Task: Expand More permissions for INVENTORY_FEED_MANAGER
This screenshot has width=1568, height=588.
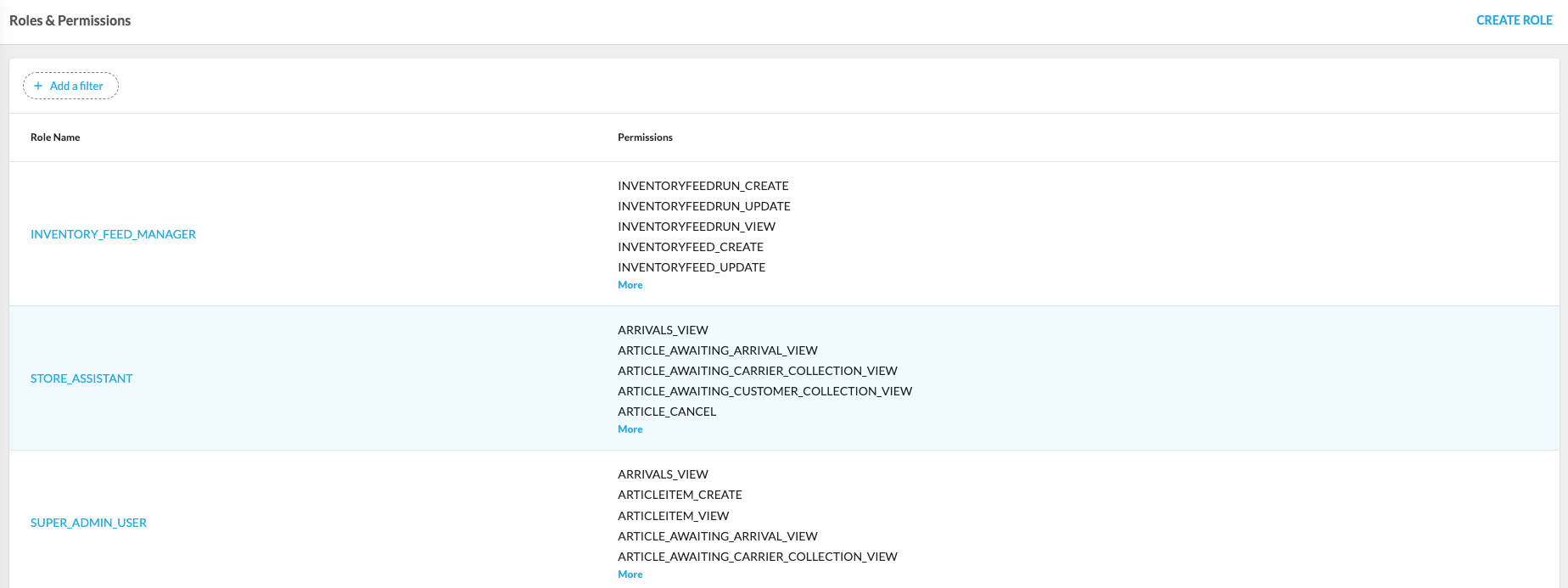Action: coord(630,285)
